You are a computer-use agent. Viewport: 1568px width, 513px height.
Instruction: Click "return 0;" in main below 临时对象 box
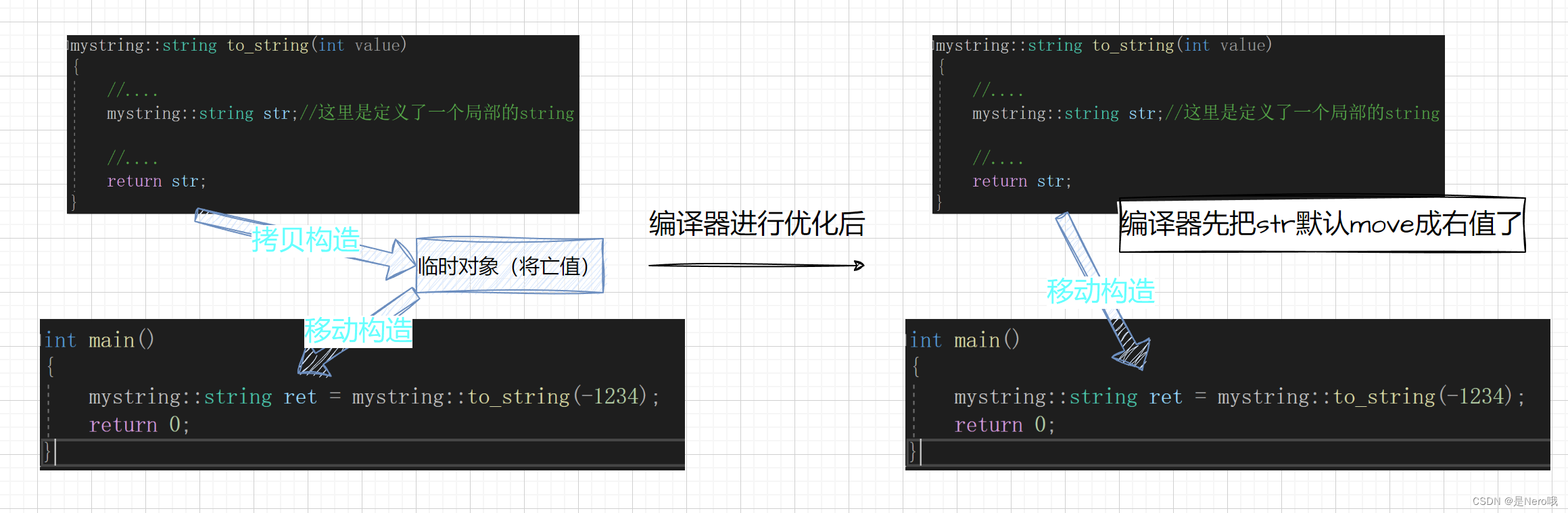139,424
